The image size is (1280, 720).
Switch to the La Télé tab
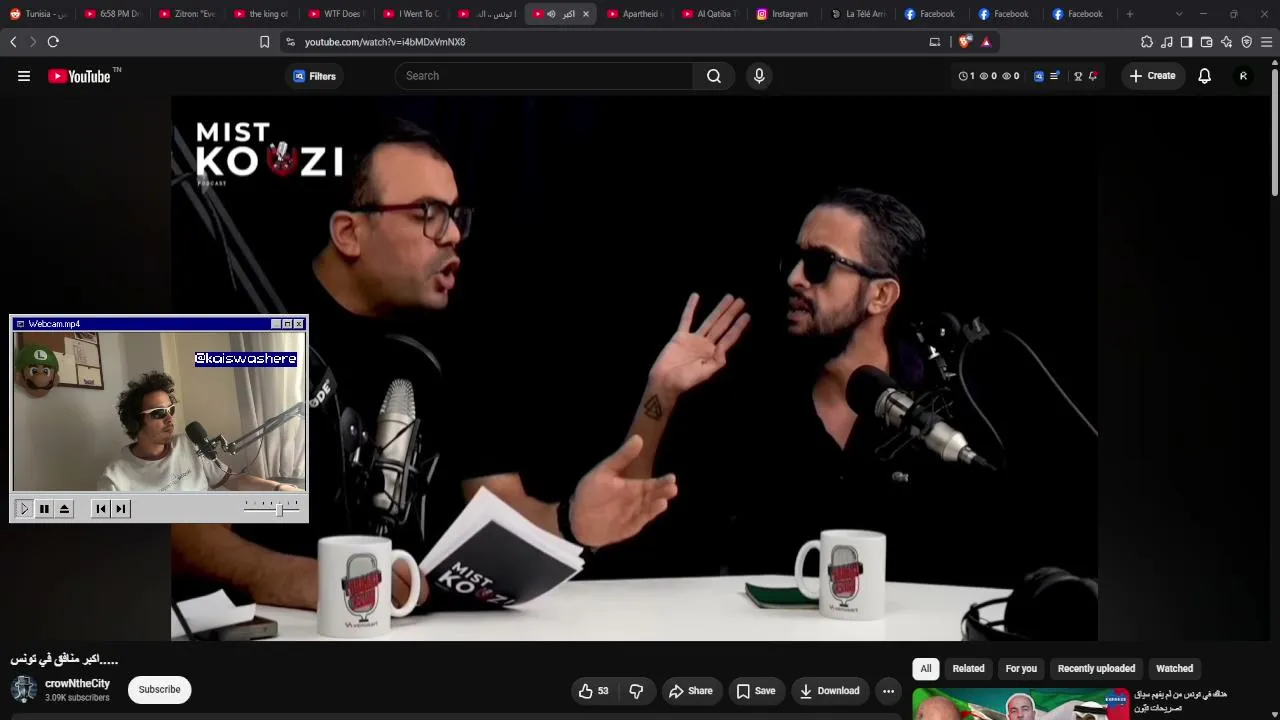[858, 14]
